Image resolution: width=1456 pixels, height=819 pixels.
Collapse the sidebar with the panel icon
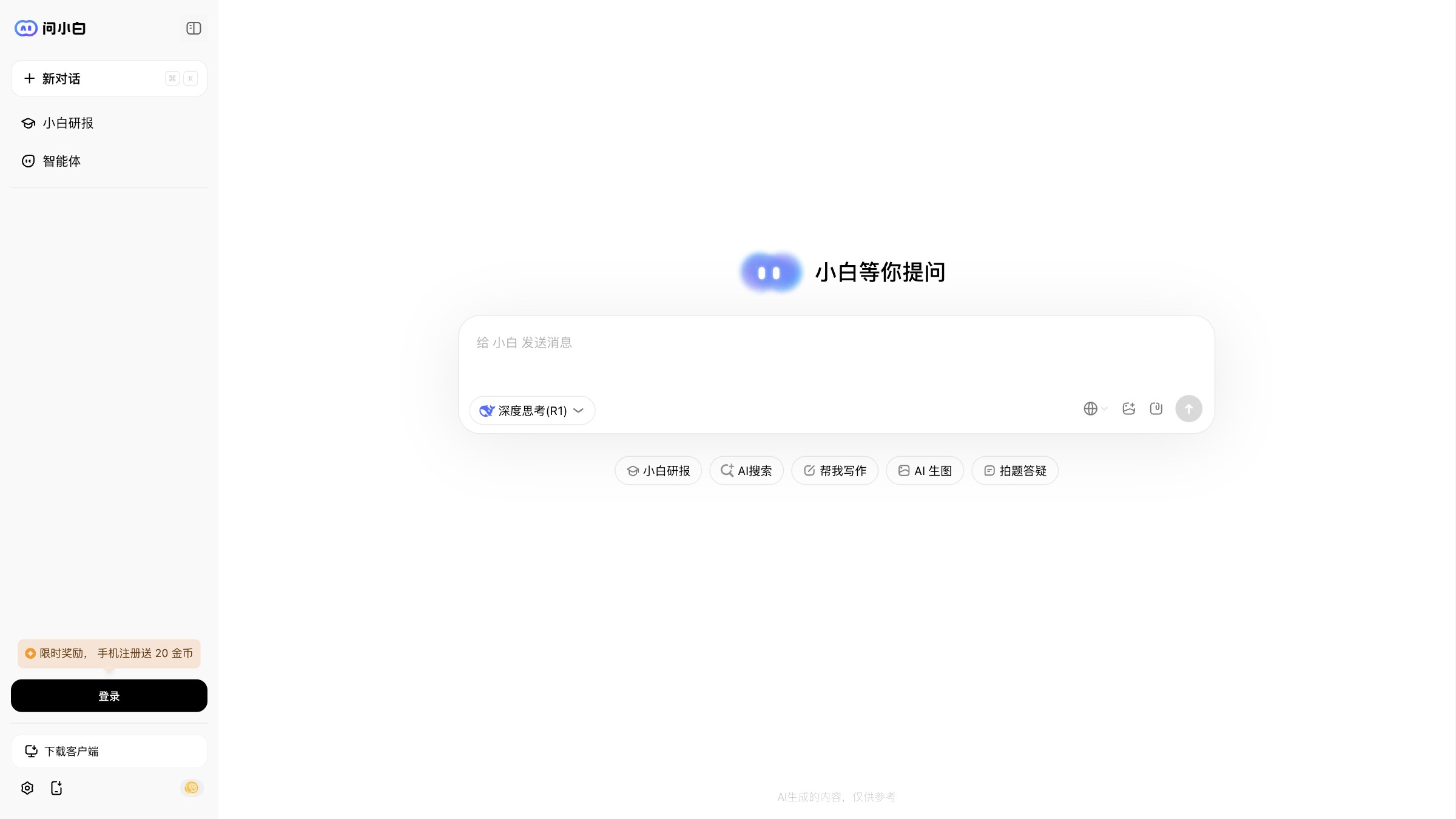(193, 28)
